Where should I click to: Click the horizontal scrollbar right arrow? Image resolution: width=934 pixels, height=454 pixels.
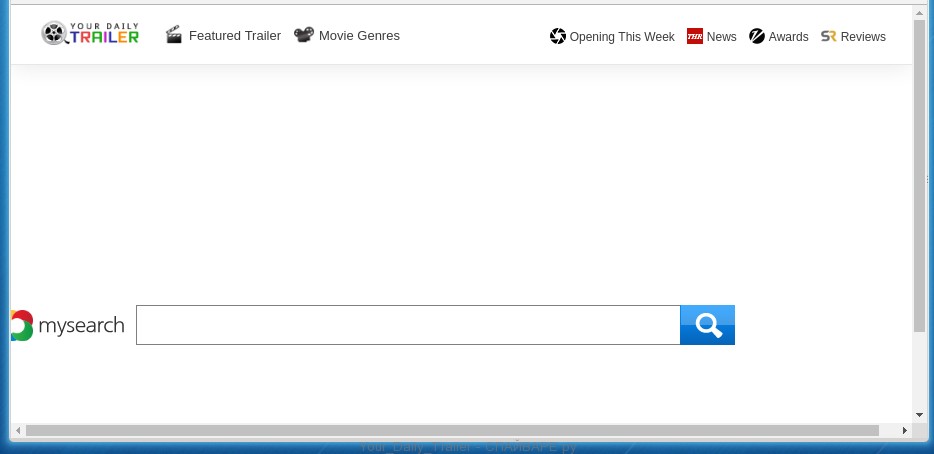click(905, 430)
